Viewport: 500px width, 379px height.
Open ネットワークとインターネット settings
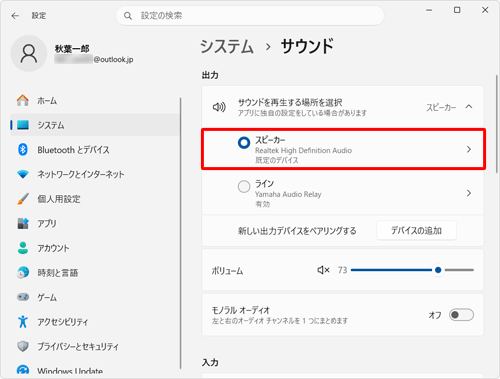coord(95,174)
